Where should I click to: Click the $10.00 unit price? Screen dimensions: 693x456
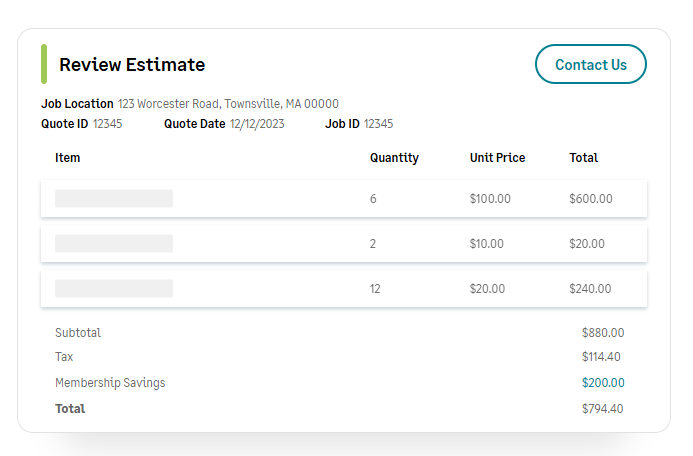click(x=487, y=244)
